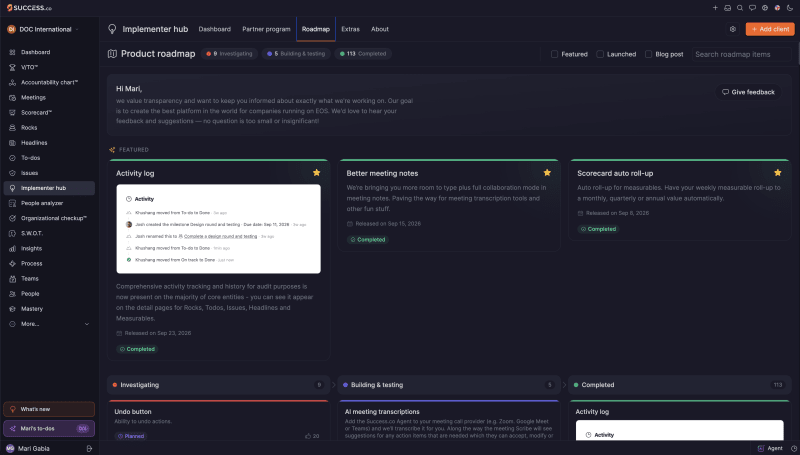The width and height of the screenshot is (800, 455).
Task: Click the star on Better meeting notes card
Action: coord(547,172)
